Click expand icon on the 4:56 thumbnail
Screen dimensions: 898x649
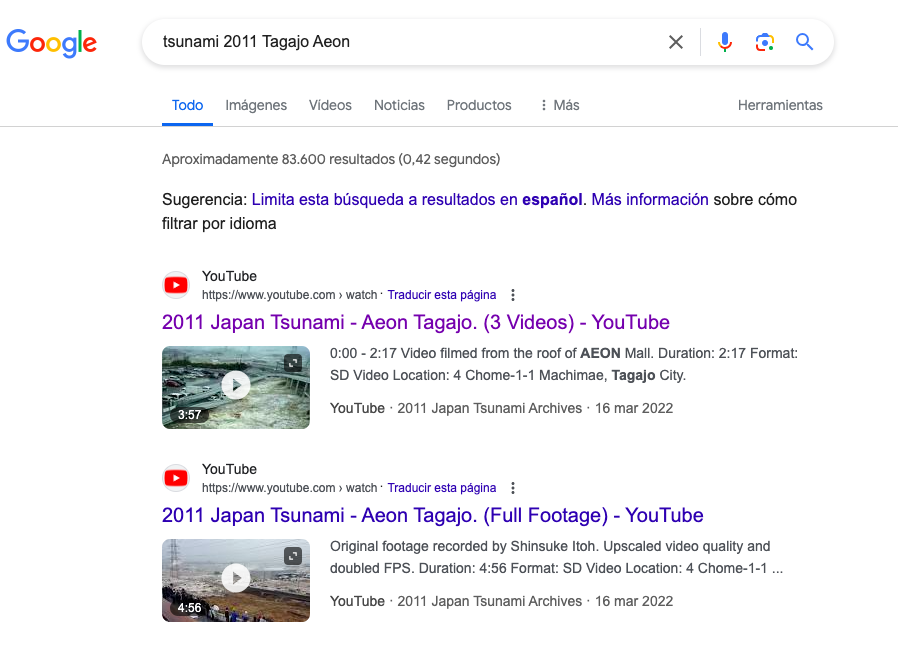tap(293, 556)
